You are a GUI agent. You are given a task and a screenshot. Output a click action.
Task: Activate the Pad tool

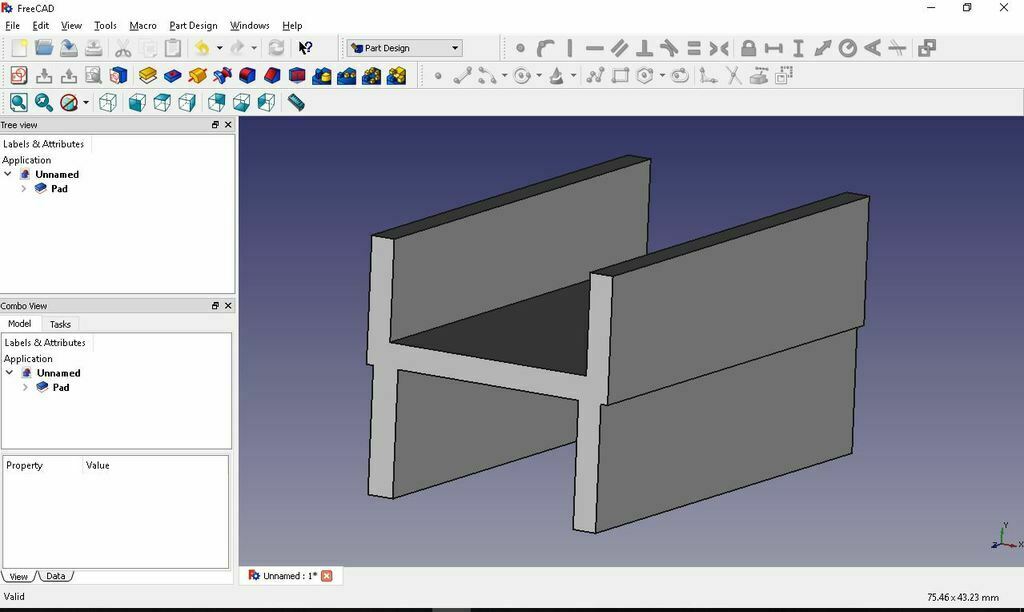coord(148,75)
